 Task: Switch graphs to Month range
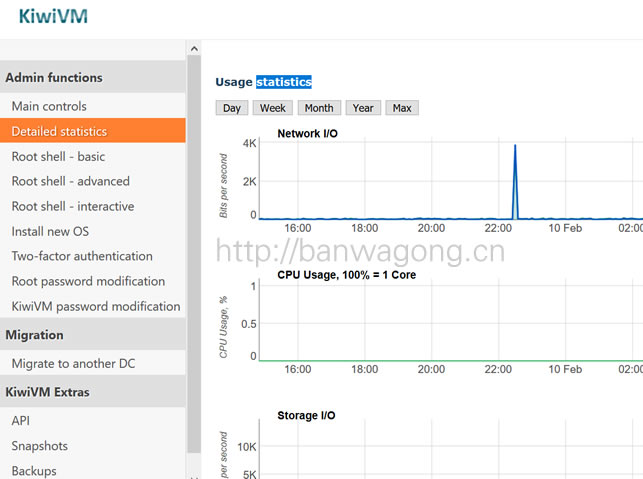click(x=319, y=108)
